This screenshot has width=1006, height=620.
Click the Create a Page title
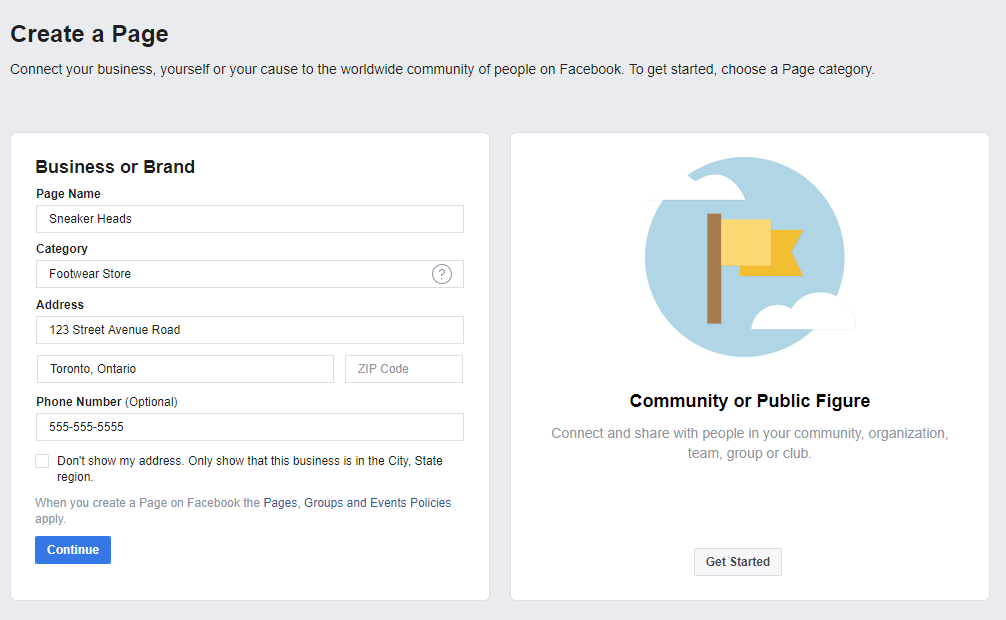click(89, 33)
